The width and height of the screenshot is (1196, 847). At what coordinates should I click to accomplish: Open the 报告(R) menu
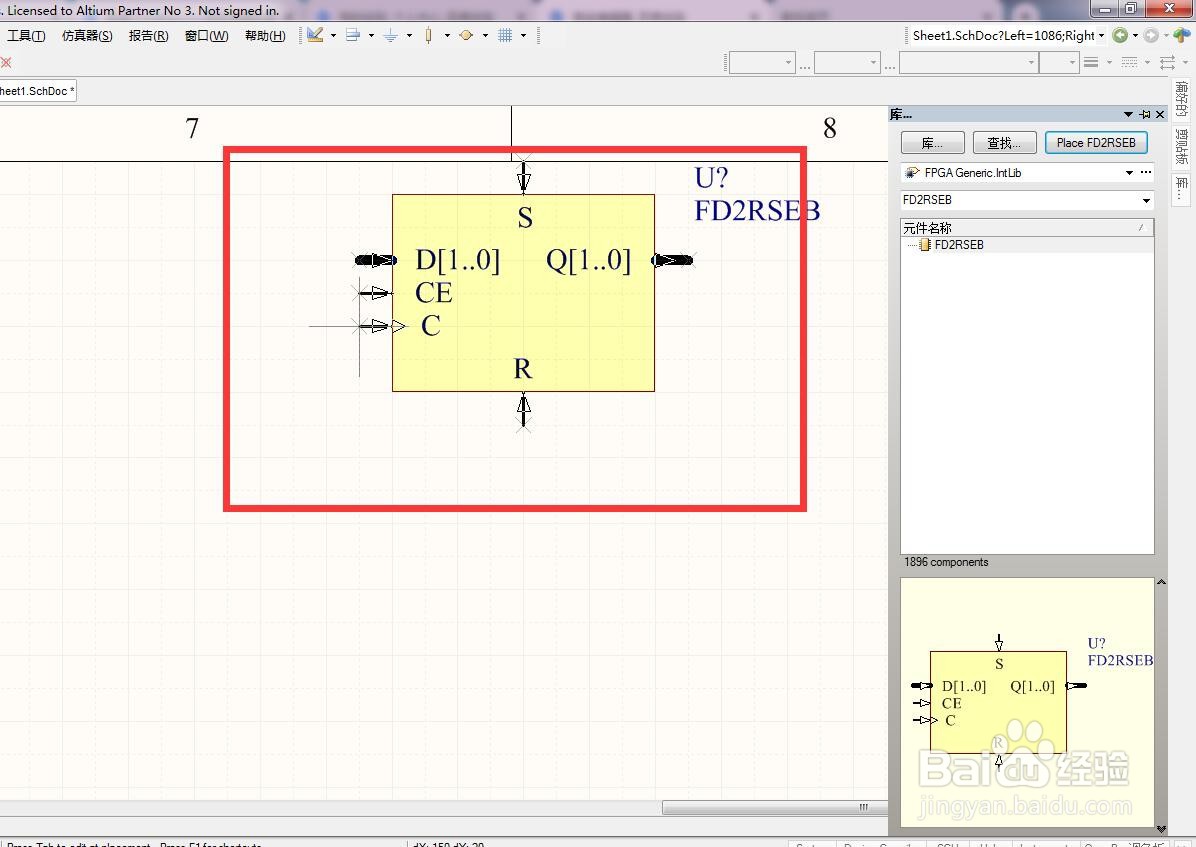click(149, 36)
